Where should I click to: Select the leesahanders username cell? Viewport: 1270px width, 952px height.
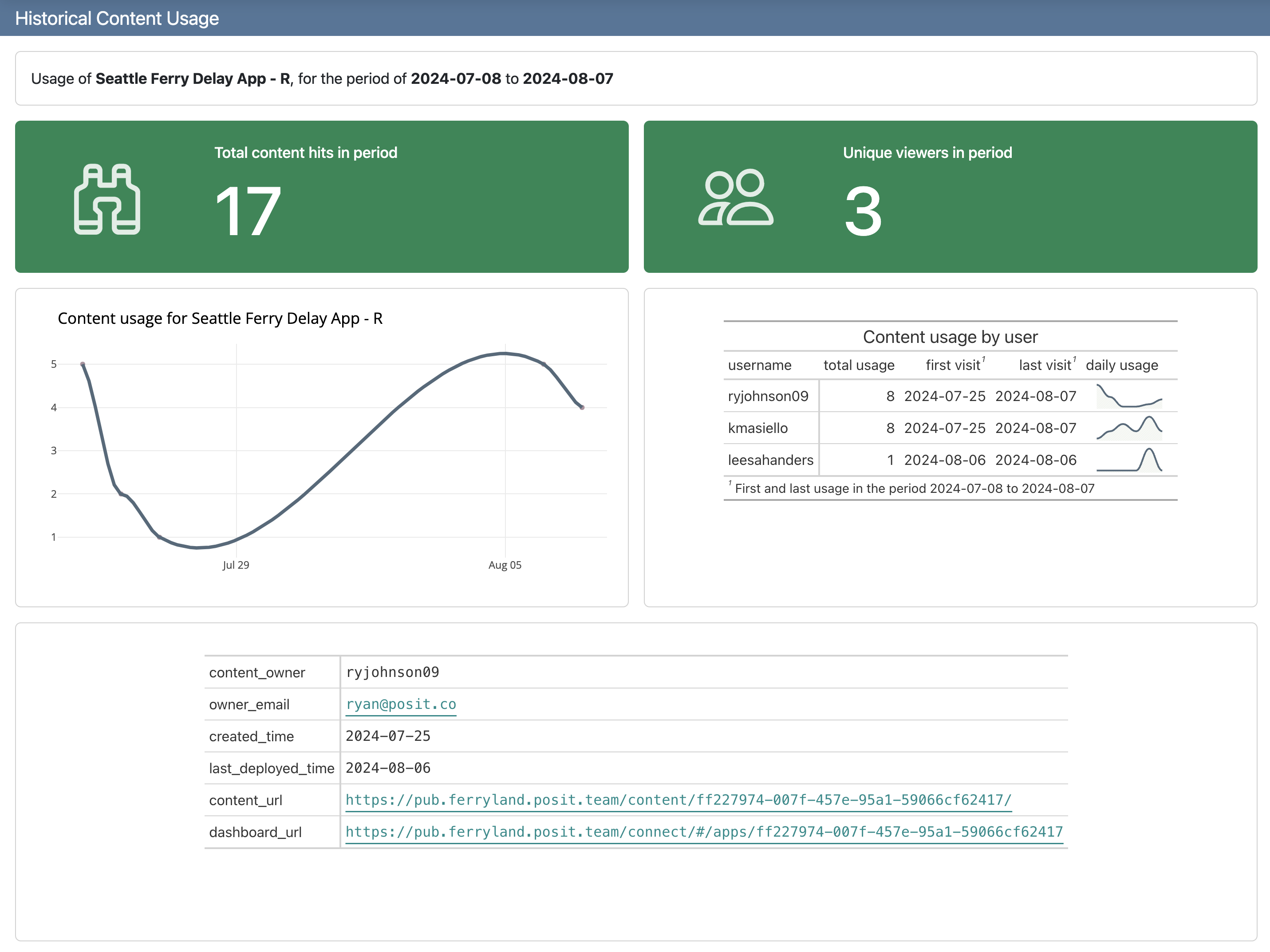click(x=770, y=460)
